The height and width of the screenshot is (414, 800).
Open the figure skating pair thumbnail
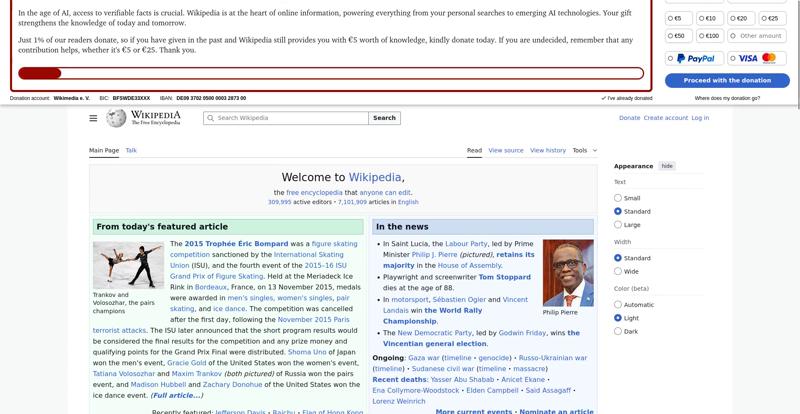pos(128,265)
